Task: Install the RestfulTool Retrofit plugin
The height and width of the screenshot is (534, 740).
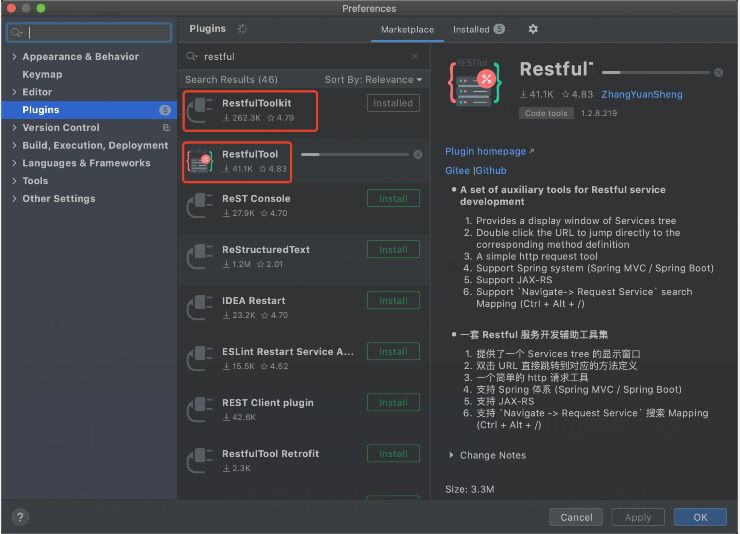Action: click(393, 453)
